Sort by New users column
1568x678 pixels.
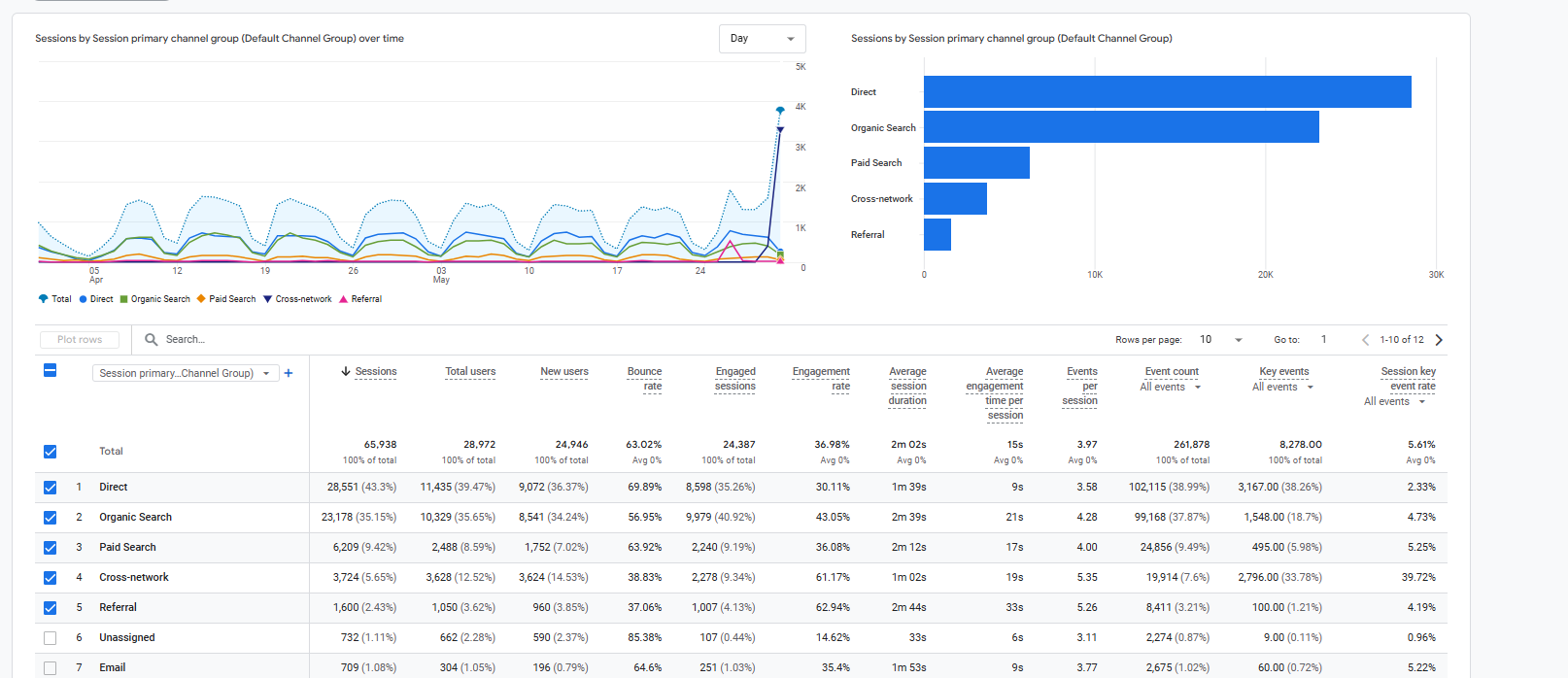[564, 372]
